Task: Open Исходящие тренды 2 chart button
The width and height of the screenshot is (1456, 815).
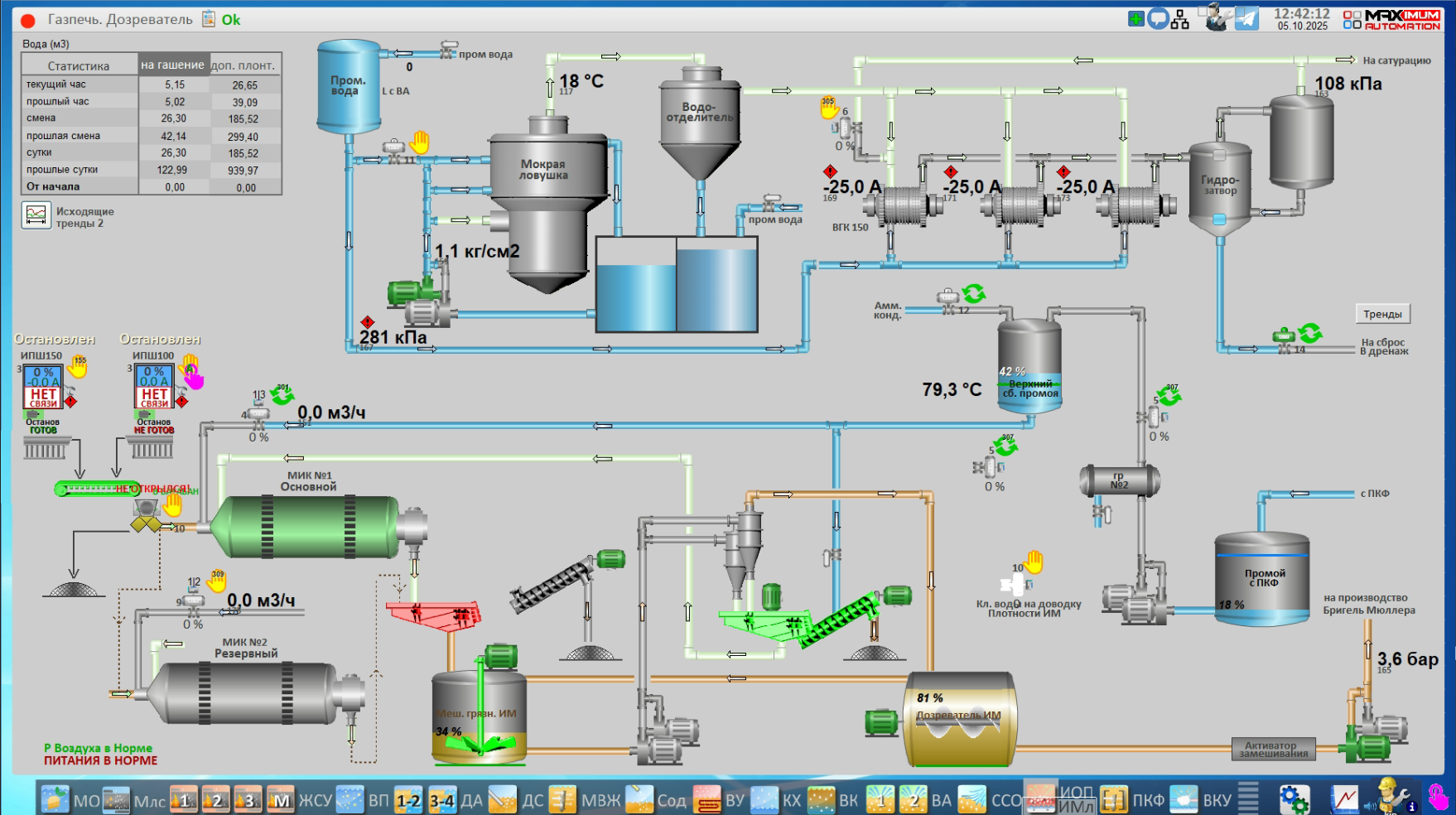Action: point(36,215)
